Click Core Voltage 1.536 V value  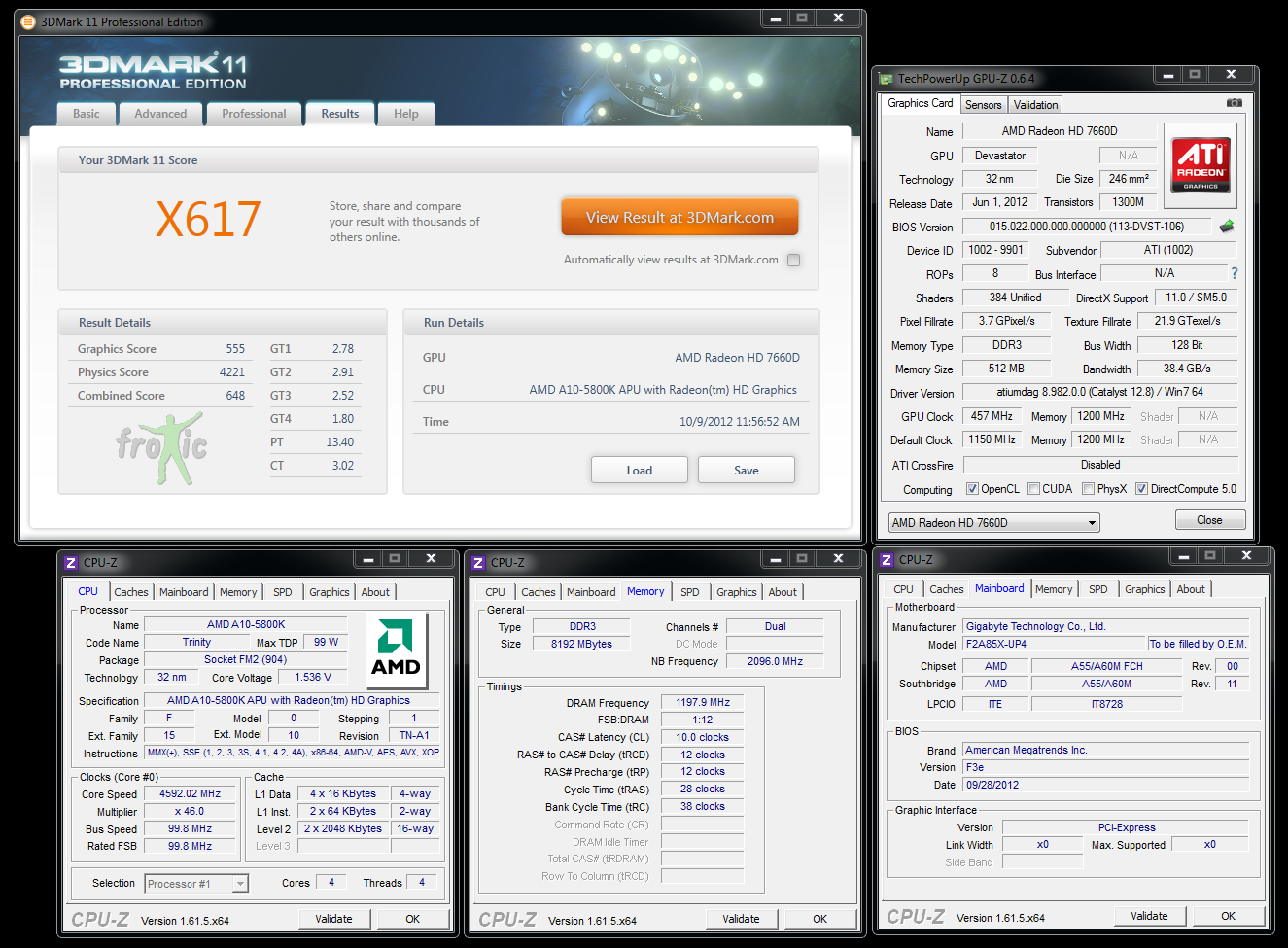click(x=313, y=677)
